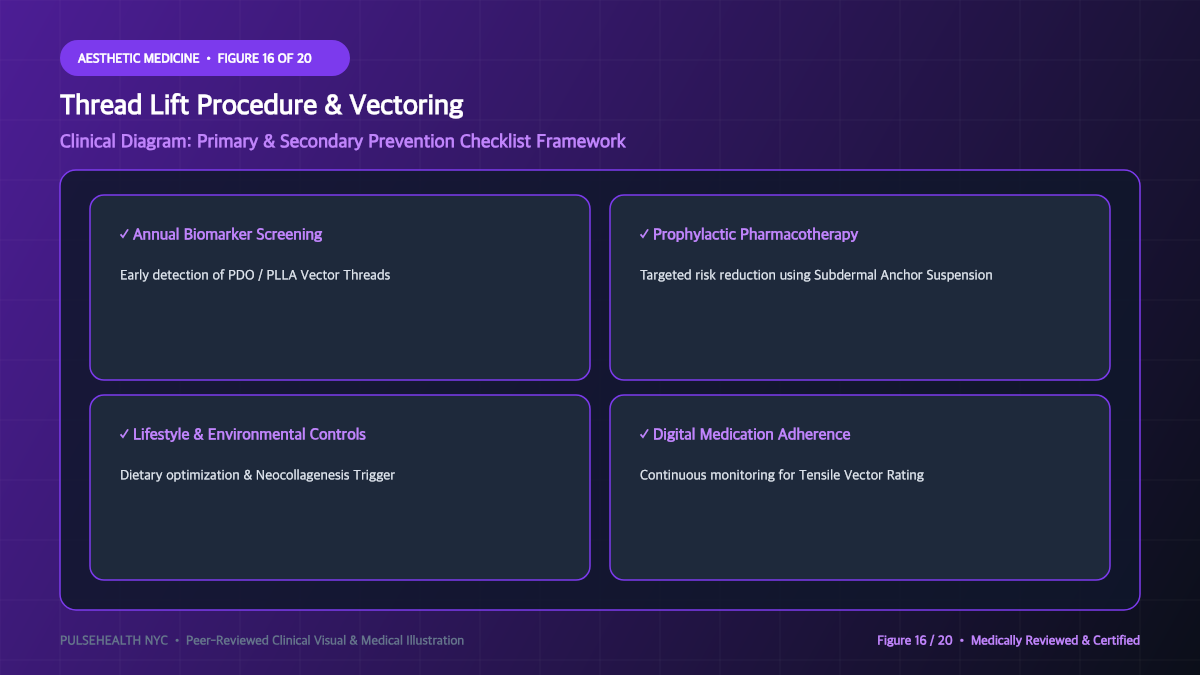Screen dimensions: 1200x675
Task: Select the Annual Biomarker Screening heading
Action: coord(221,234)
